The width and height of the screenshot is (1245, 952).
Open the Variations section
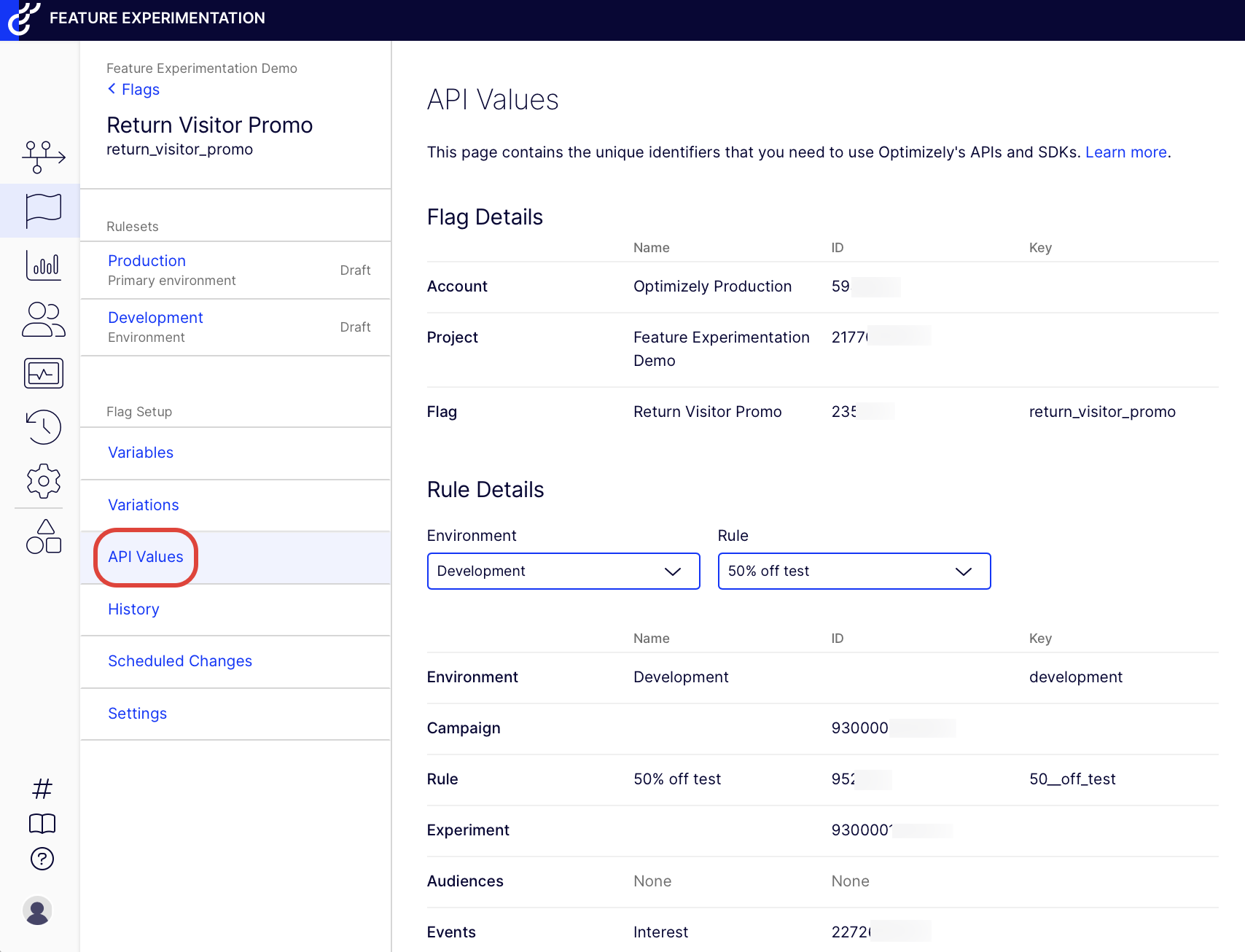click(x=144, y=505)
